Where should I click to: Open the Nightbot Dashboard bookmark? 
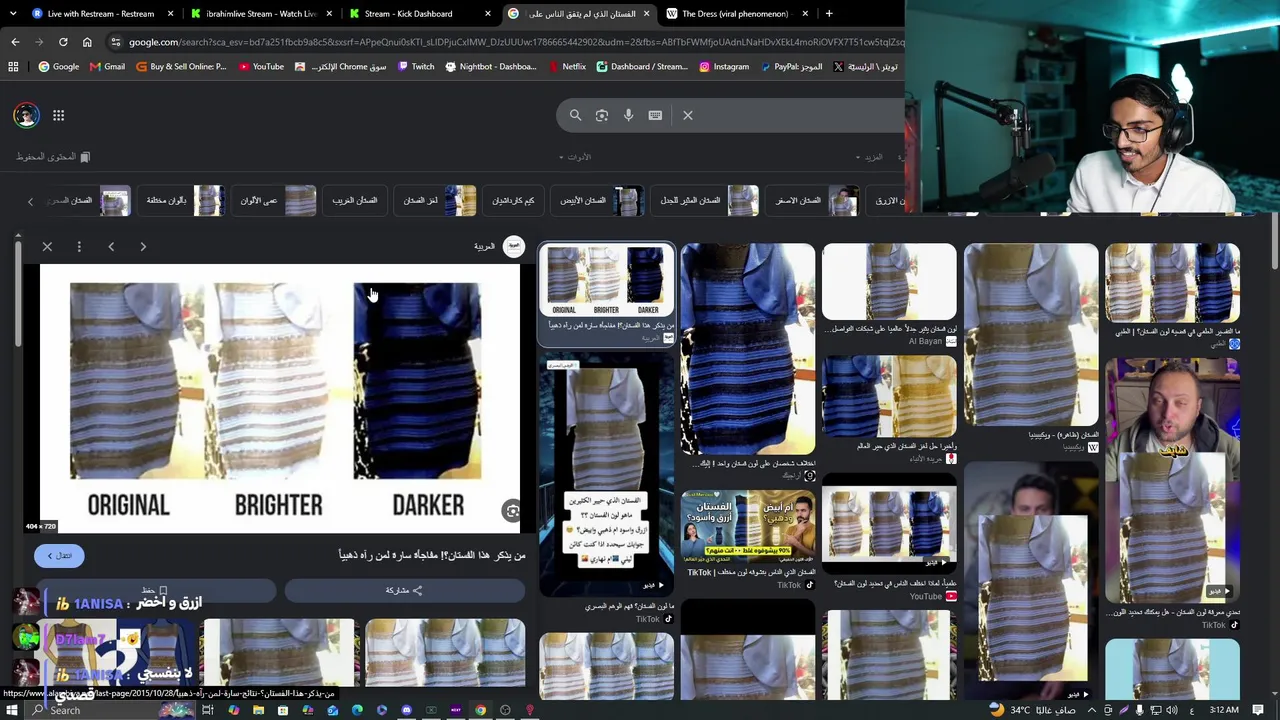(x=491, y=67)
